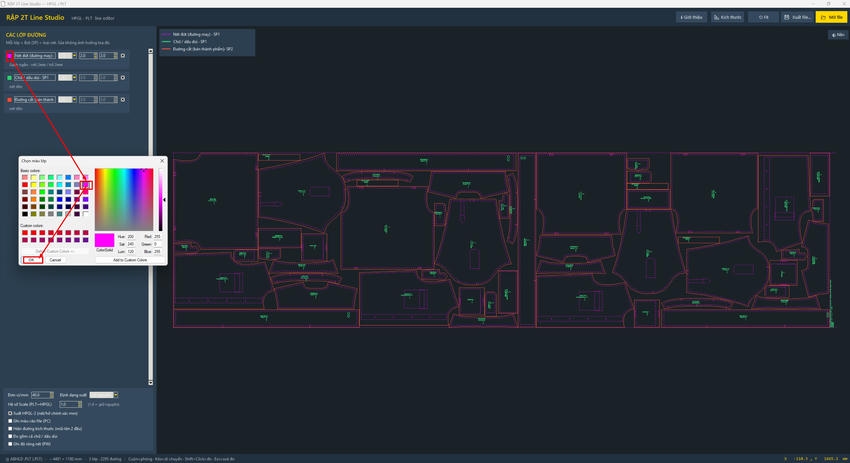This screenshot has width=850, height=463.
Task: Click the Green value field
Action: 158,245
